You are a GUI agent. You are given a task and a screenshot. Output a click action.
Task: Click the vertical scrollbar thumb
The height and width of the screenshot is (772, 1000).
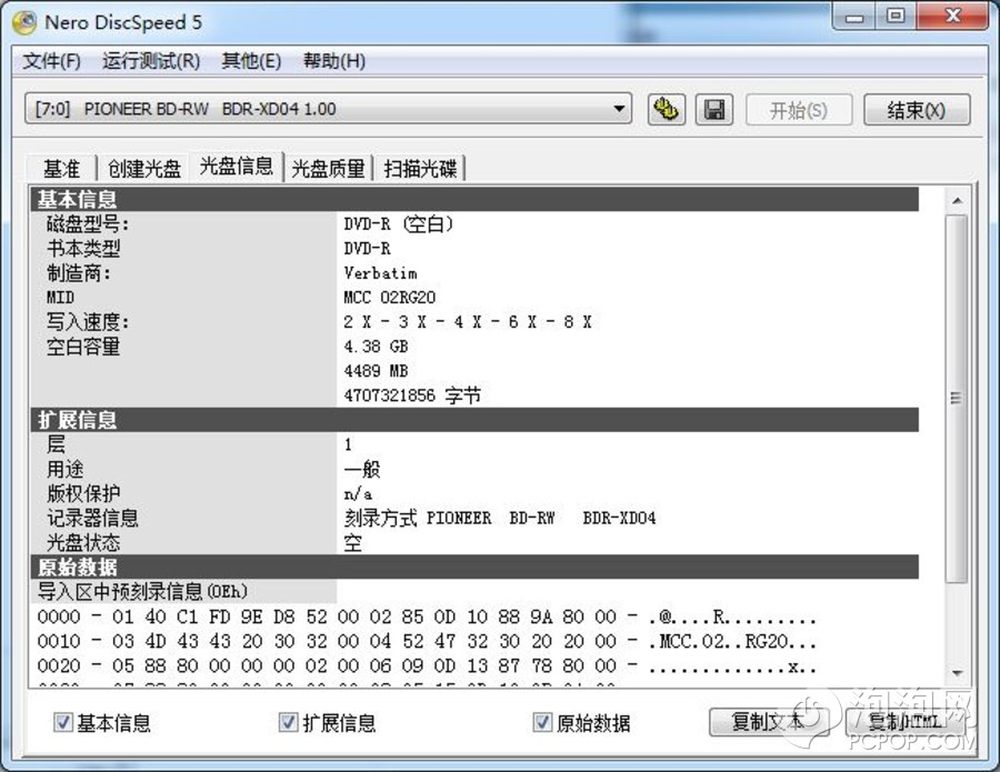coord(957,398)
